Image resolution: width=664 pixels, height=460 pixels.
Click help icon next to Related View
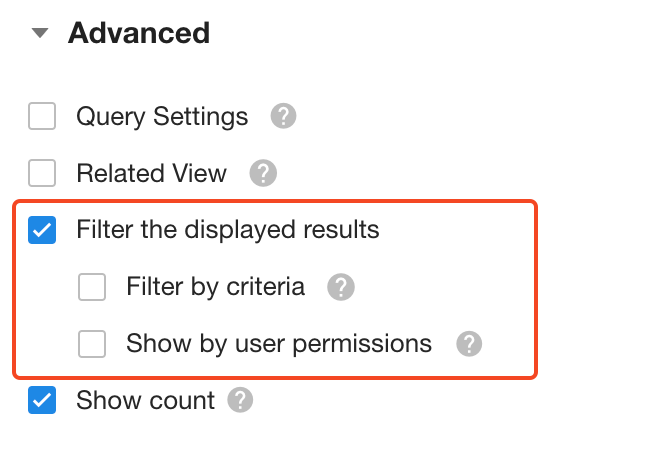262,174
